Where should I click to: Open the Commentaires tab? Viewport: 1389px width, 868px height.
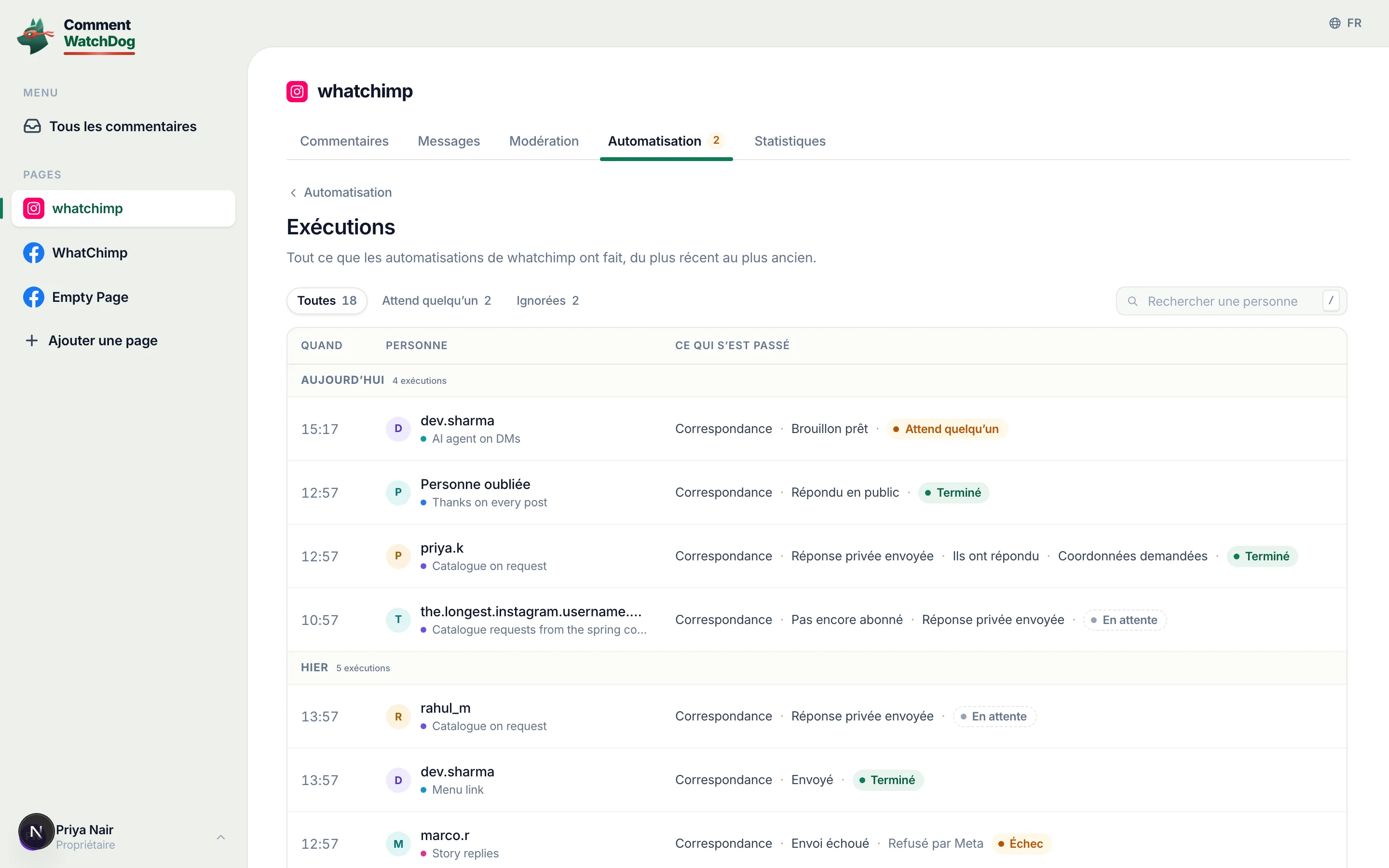[344, 141]
